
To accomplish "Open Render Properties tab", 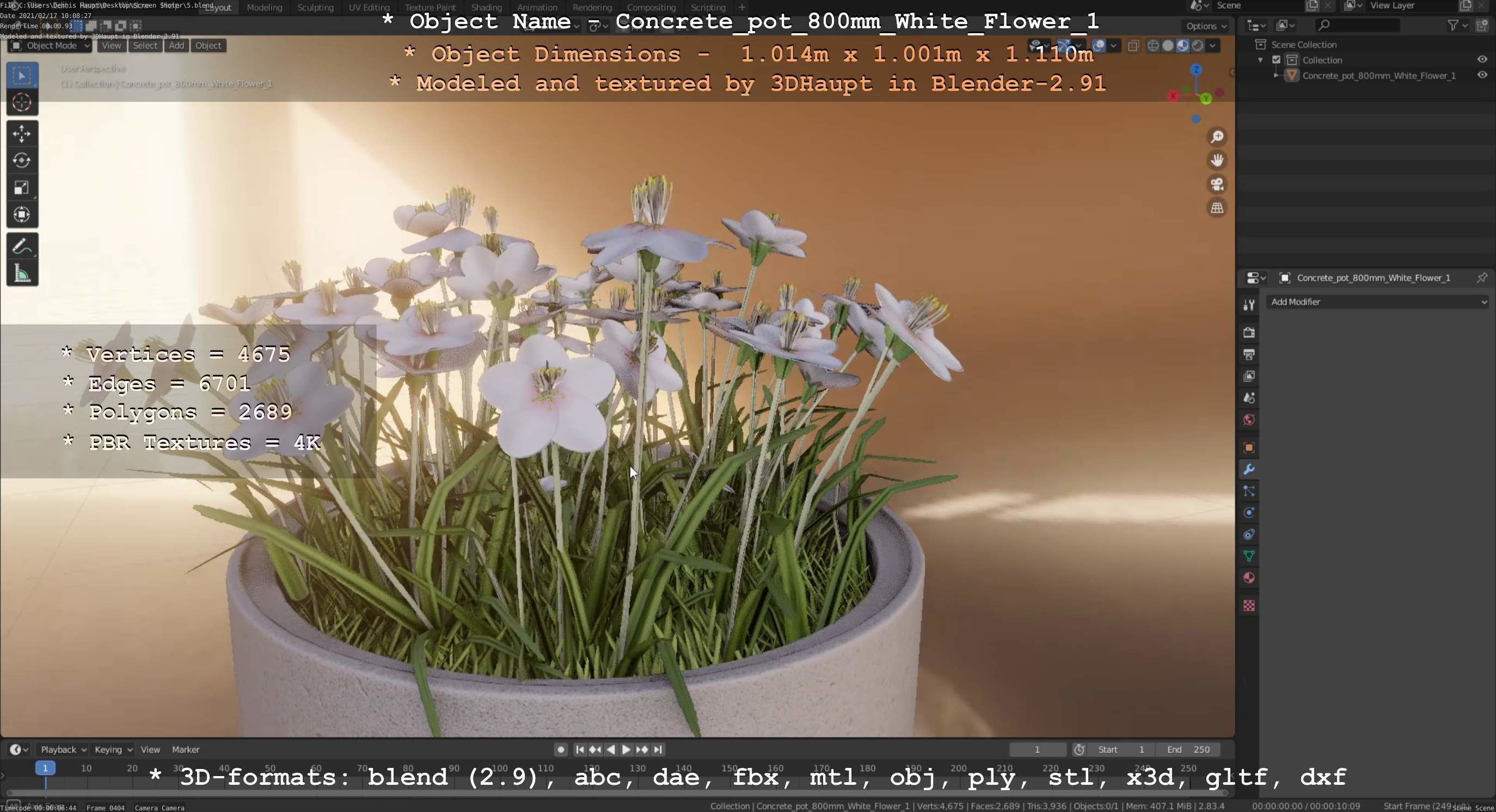I will tap(1249, 333).
